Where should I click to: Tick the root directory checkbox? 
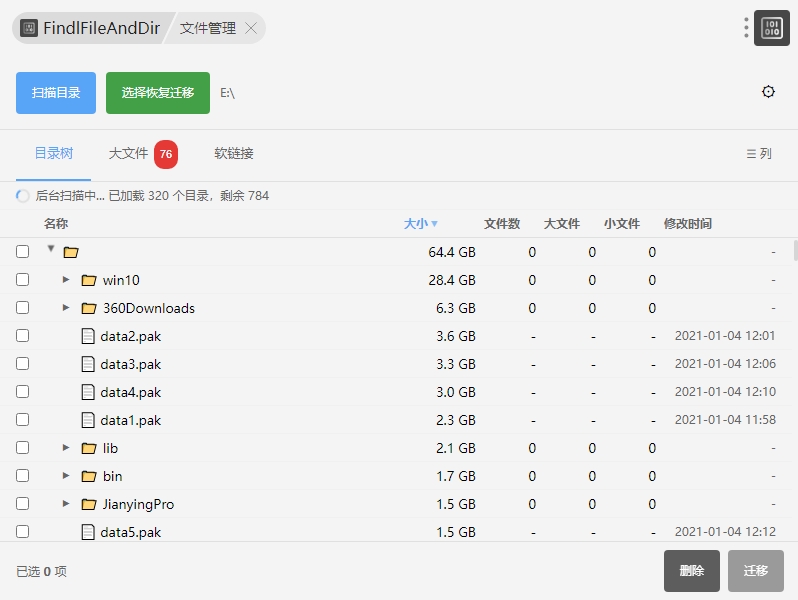[x=22, y=251]
